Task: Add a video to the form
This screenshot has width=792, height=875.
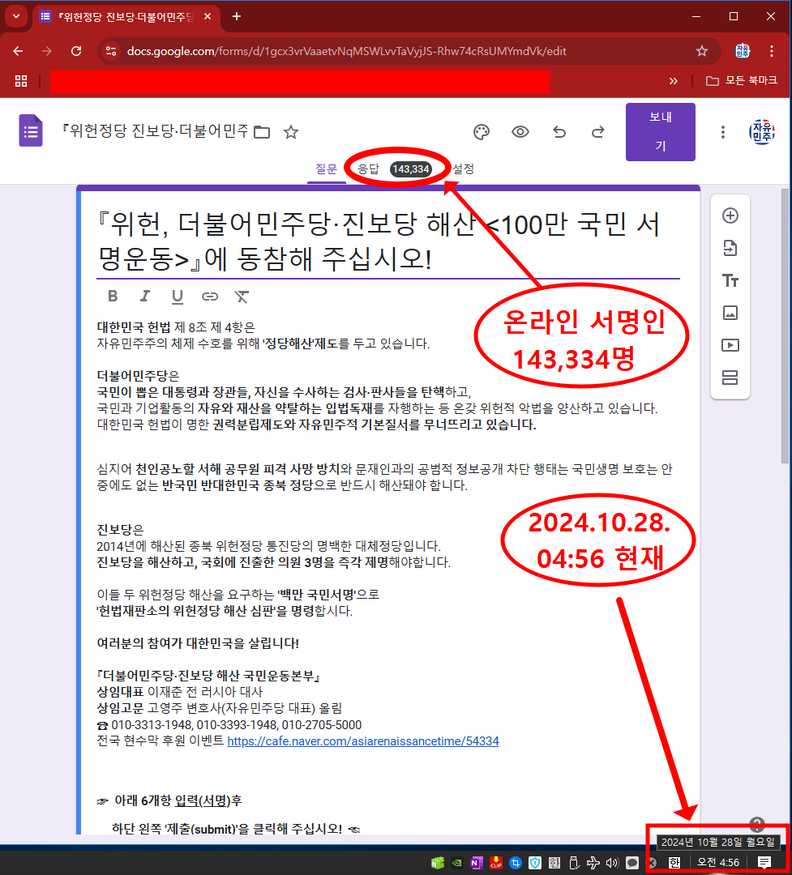Action: (730, 345)
